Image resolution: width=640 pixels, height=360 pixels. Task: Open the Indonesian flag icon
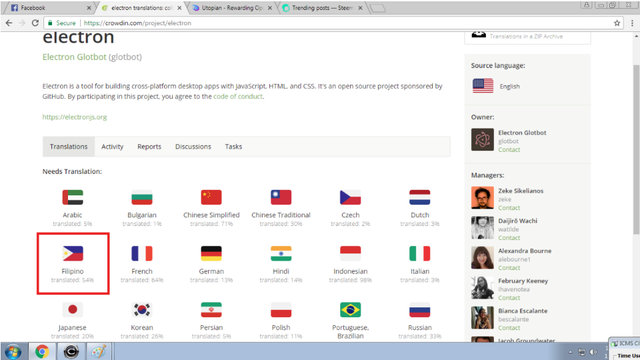(x=350, y=253)
